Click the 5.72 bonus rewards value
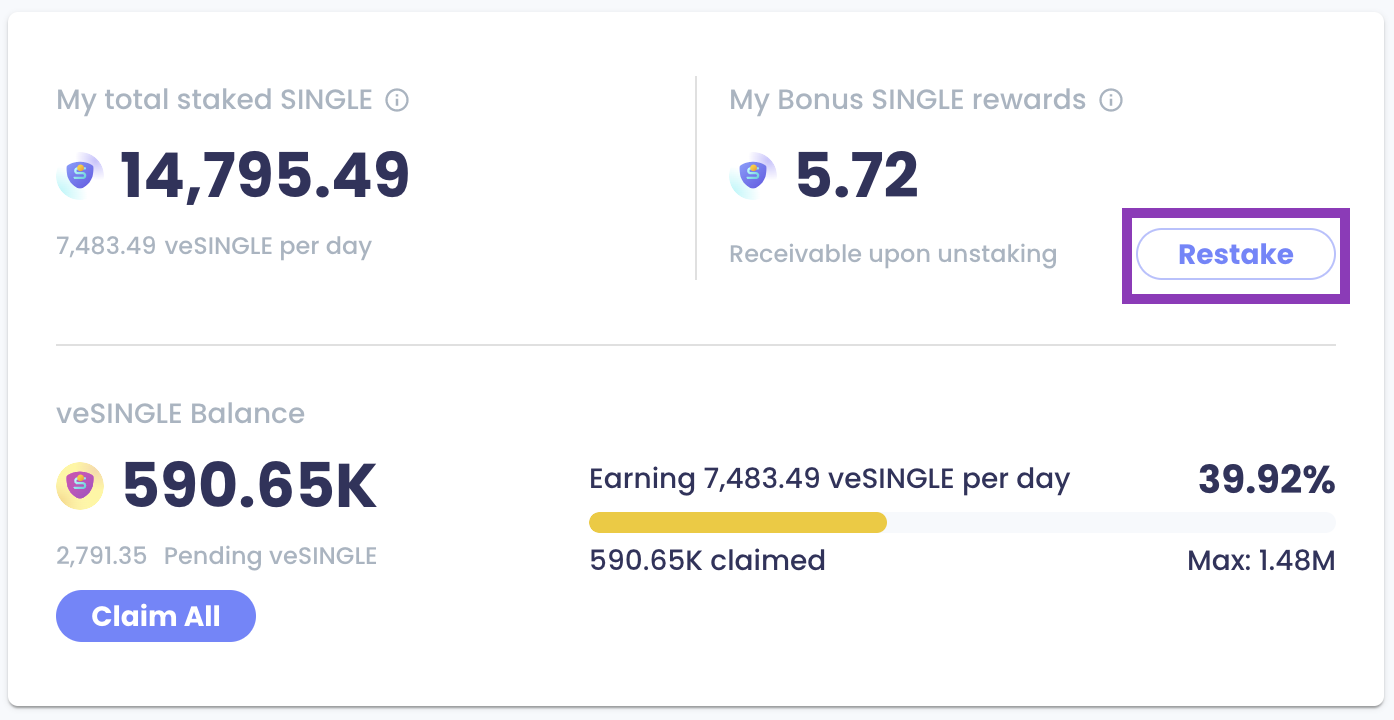 857,176
